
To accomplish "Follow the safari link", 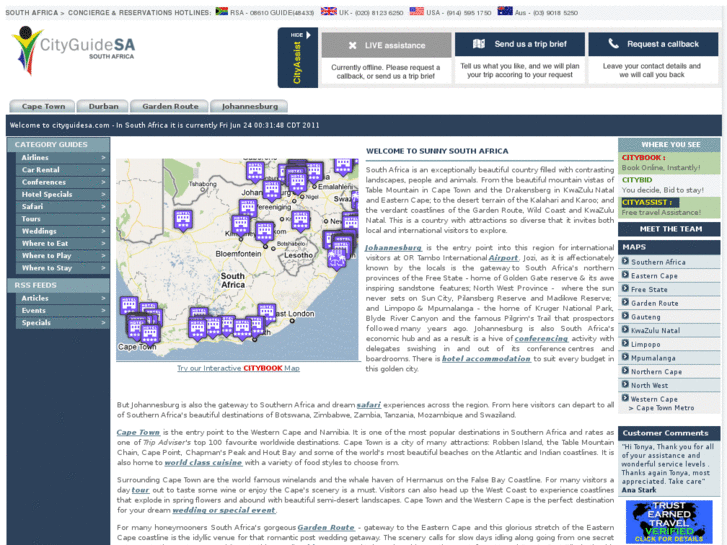I will point(369,405).
